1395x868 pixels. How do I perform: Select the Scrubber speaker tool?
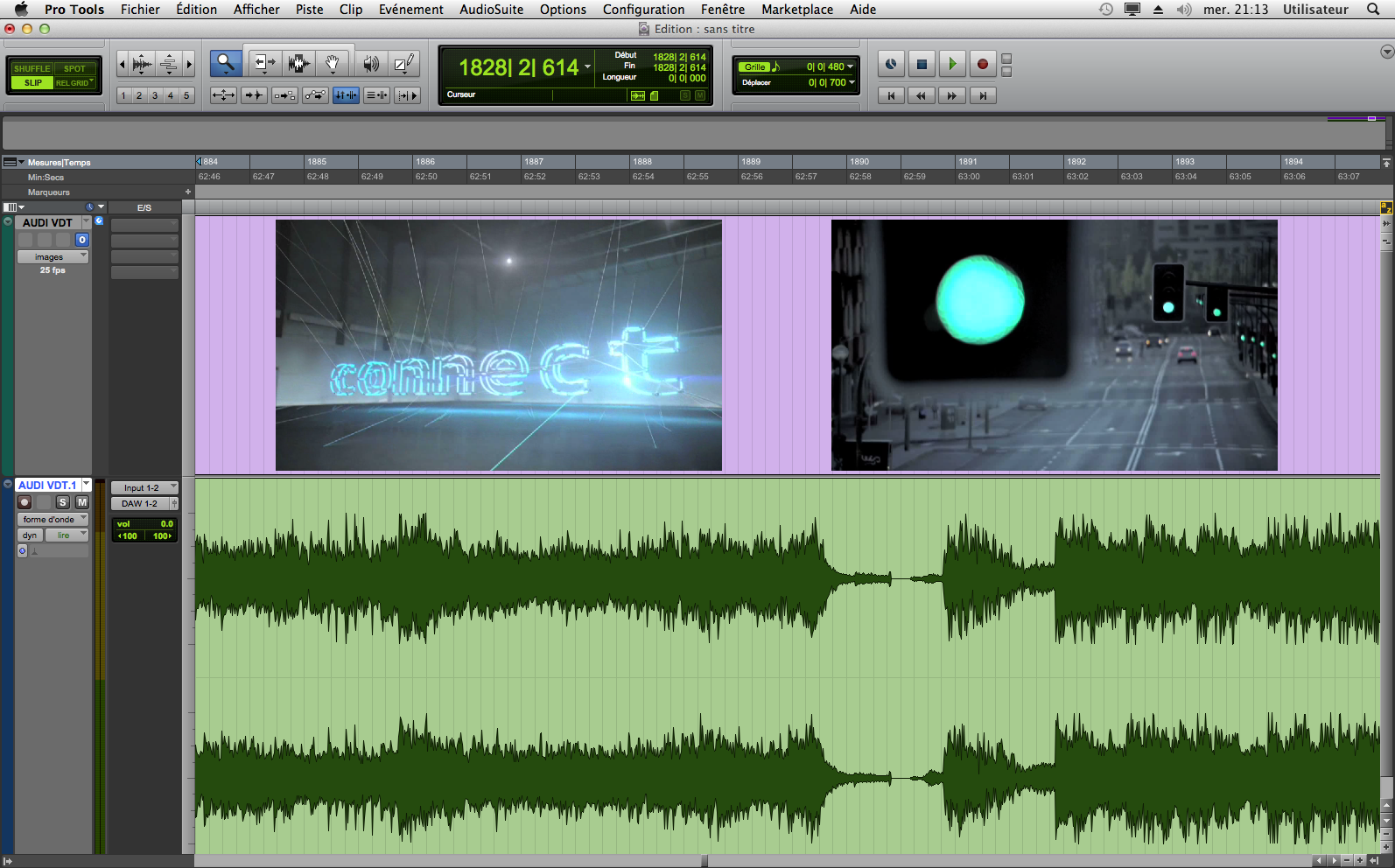tap(371, 63)
